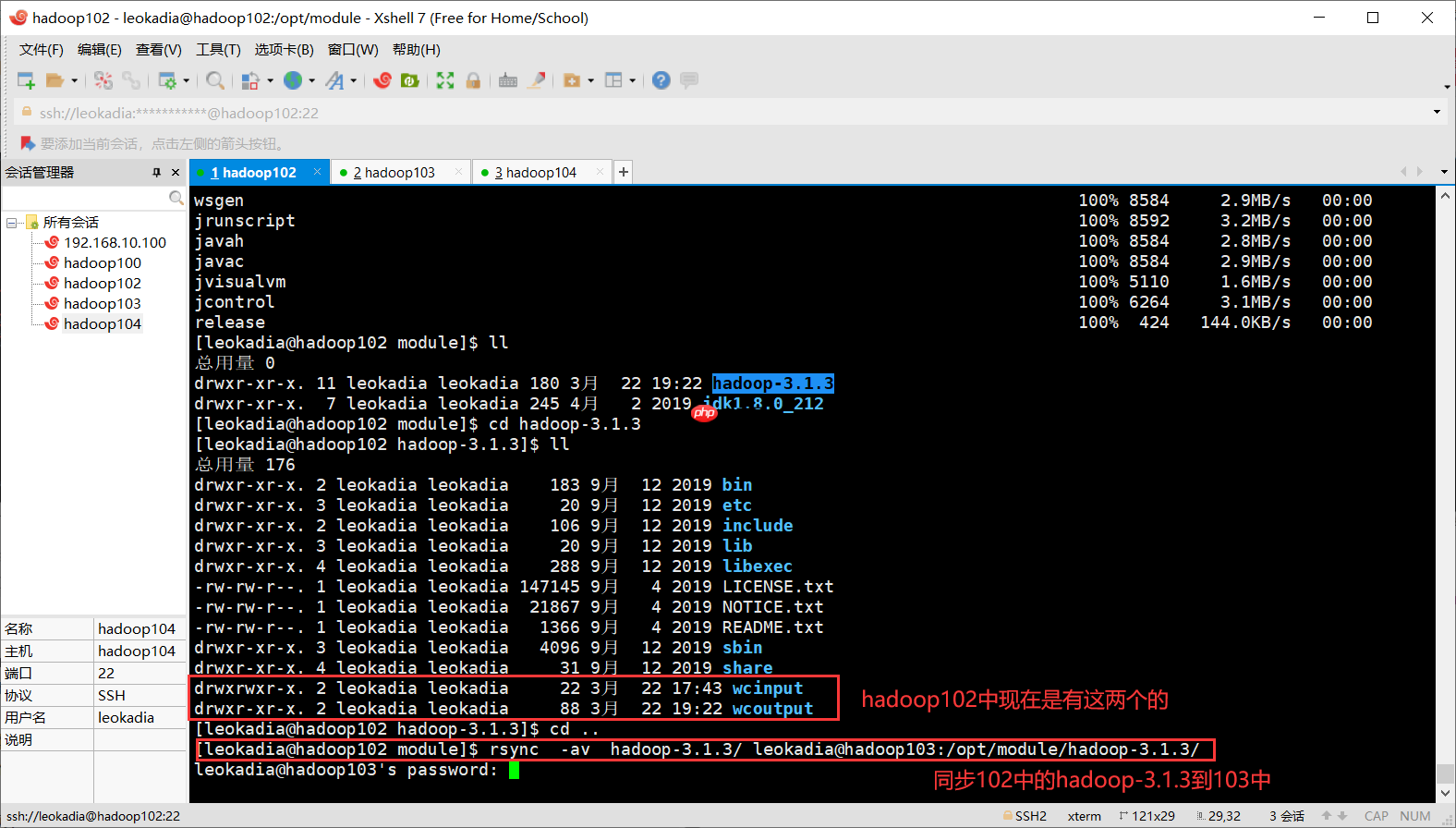Select the 192.168.10.100 session
The image size is (1456, 828).
point(115,243)
